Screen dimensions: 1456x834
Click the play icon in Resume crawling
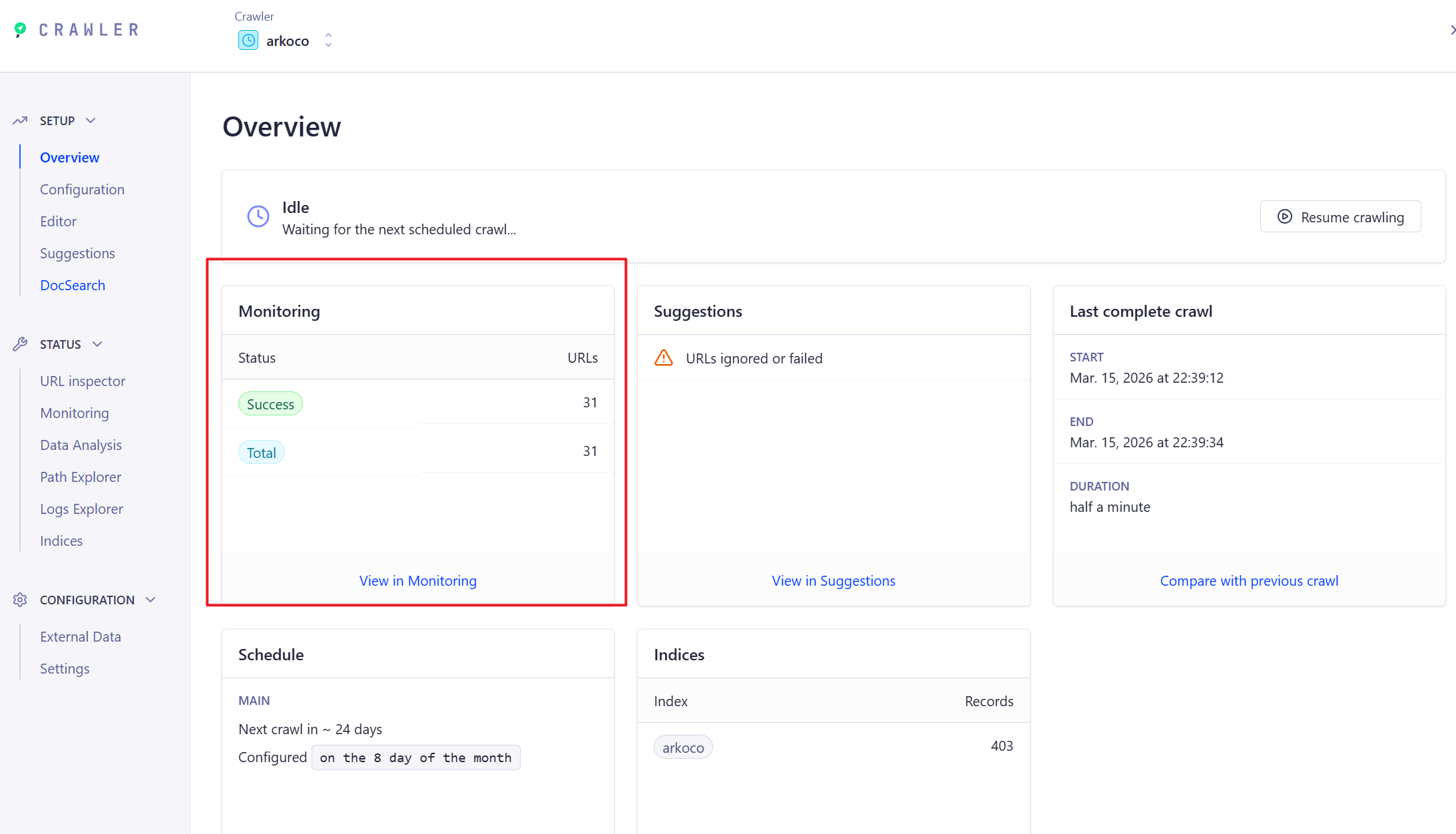coord(1285,217)
